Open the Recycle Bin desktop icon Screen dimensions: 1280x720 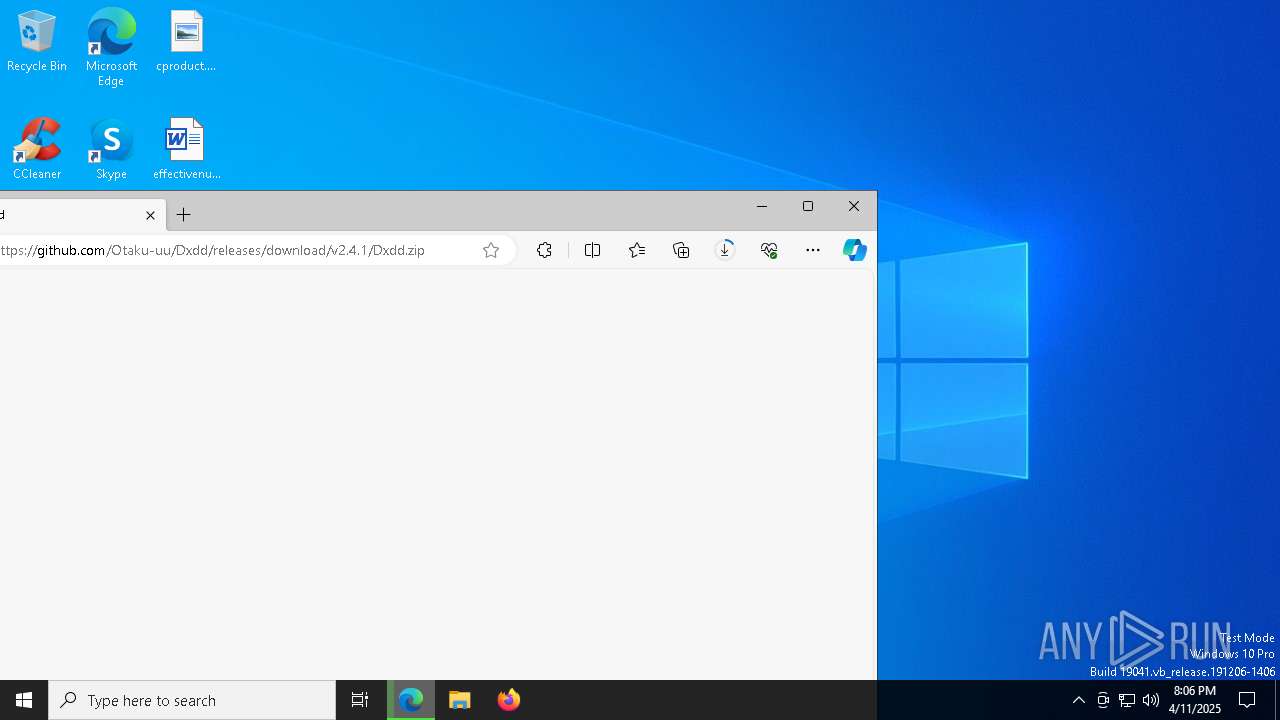pyautogui.click(x=37, y=41)
